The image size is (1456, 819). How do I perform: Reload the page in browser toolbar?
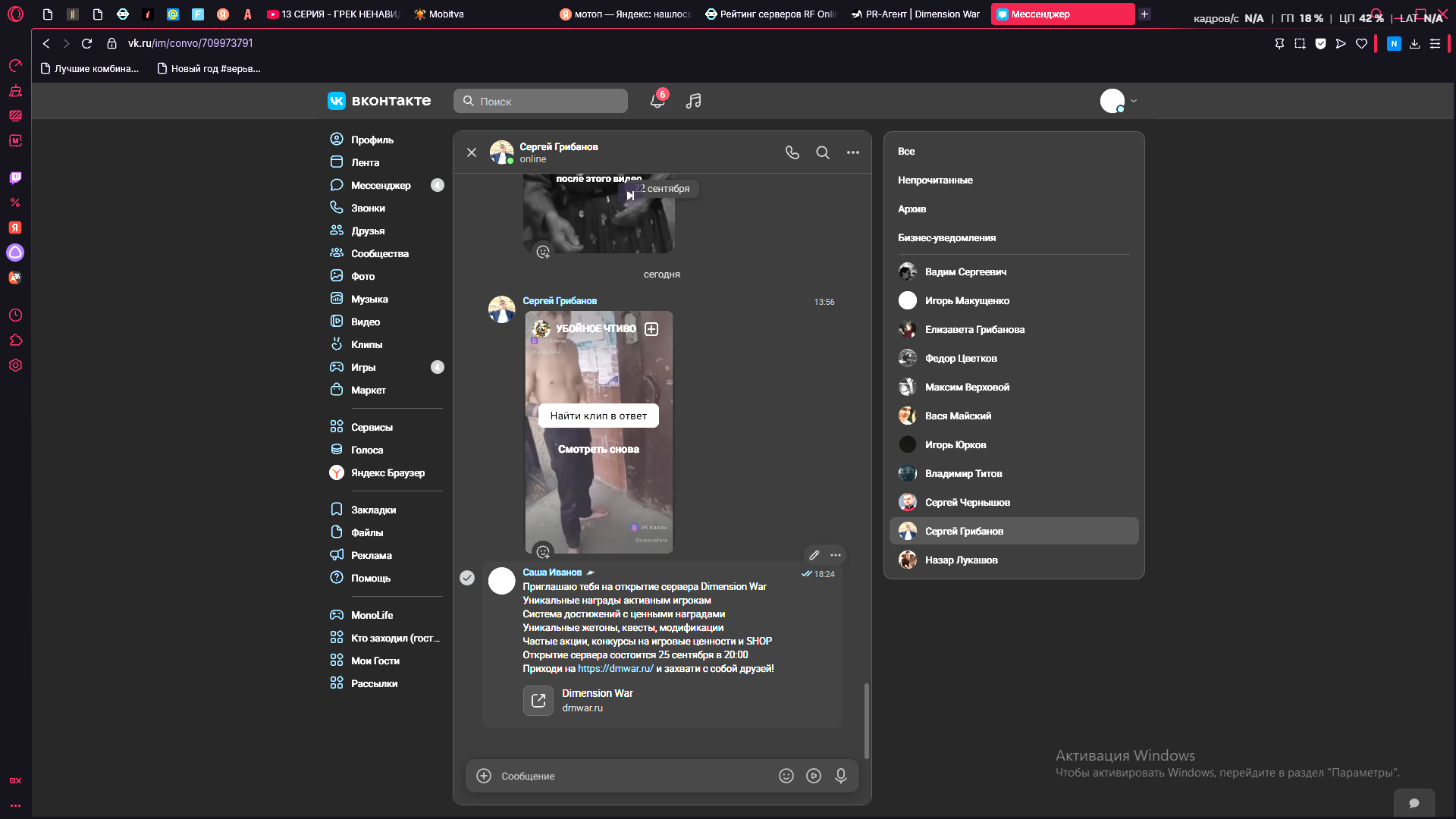(x=86, y=43)
